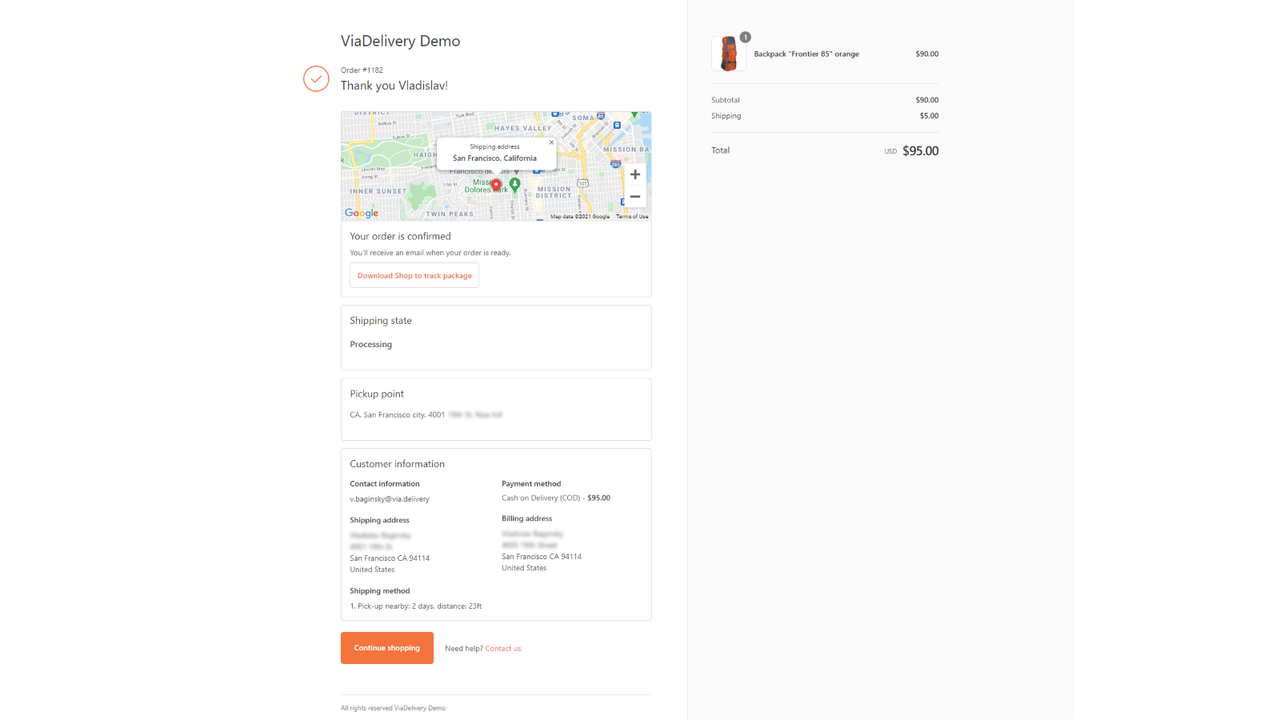Open the Backpack Frontier 85 product thumbnail
Viewport: 1280px width, 720px height.
click(x=728, y=53)
